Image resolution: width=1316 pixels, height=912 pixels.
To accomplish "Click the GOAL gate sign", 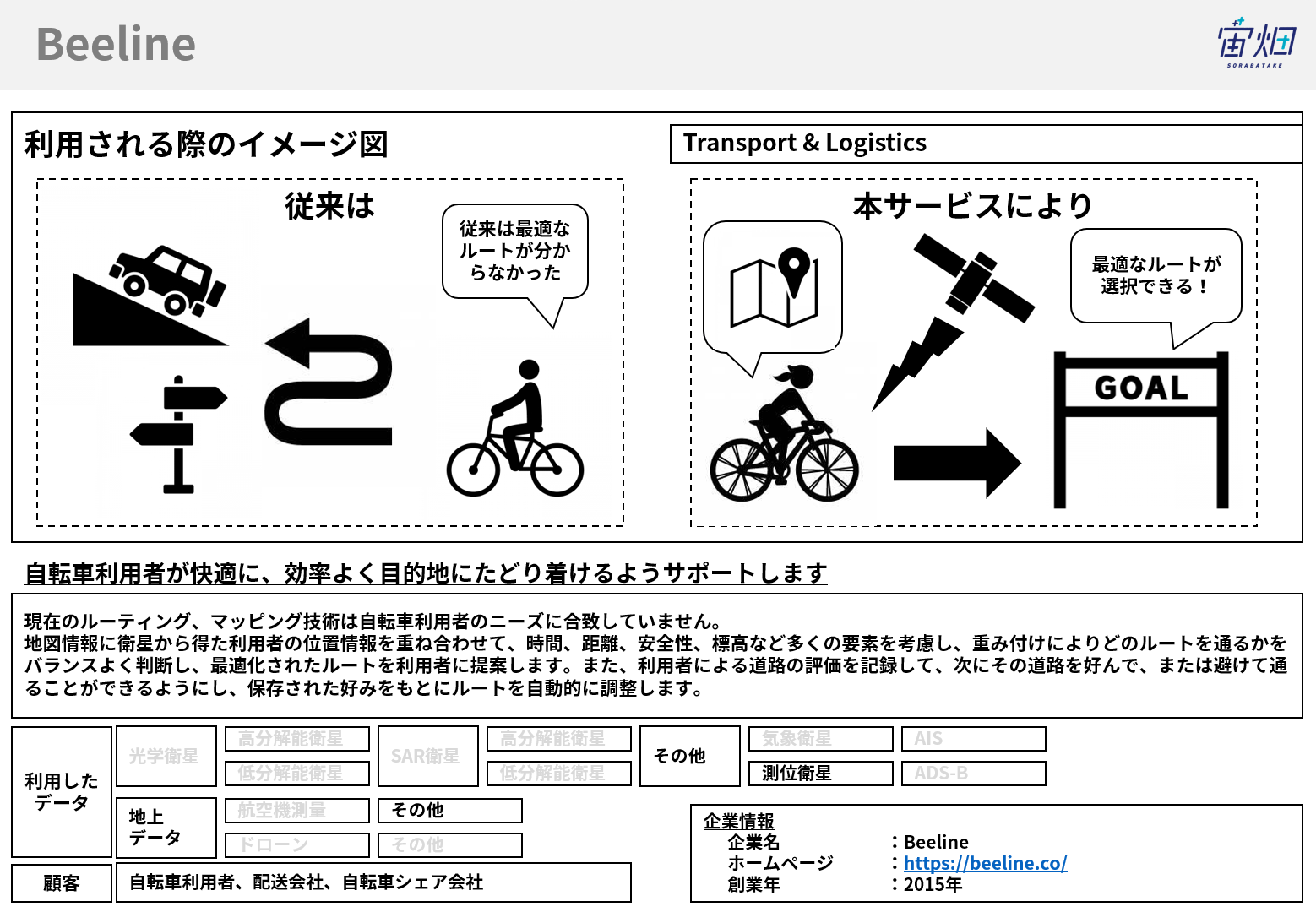I will tap(1141, 430).
